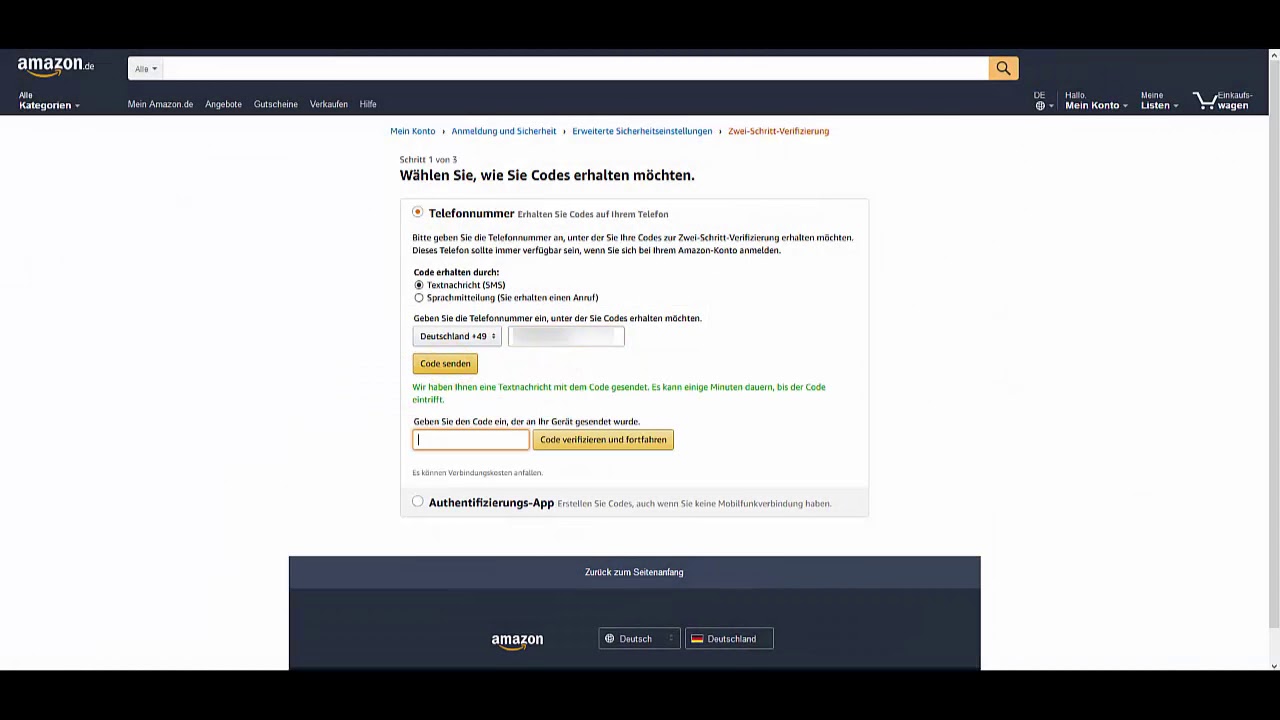Image resolution: width=1280 pixels, height=720 pixels.
Task: Expand the Meine Listen menu
Action: (x=1159, y=101)
